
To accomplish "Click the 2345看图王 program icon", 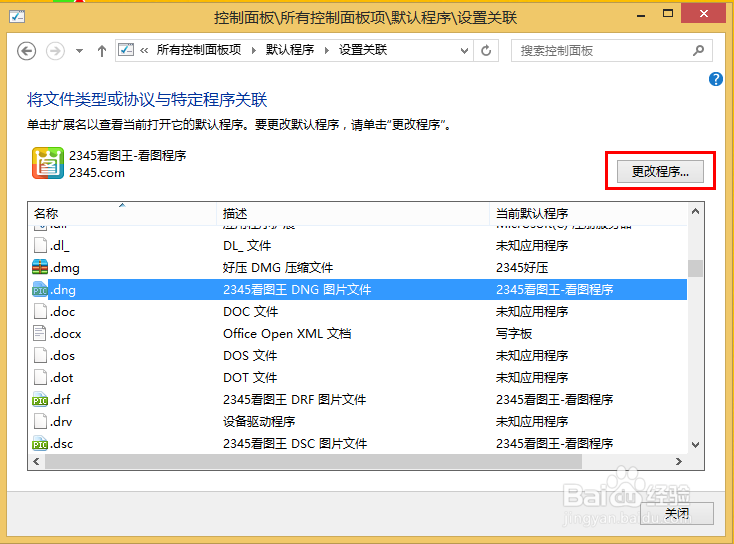I will (48, 163).
